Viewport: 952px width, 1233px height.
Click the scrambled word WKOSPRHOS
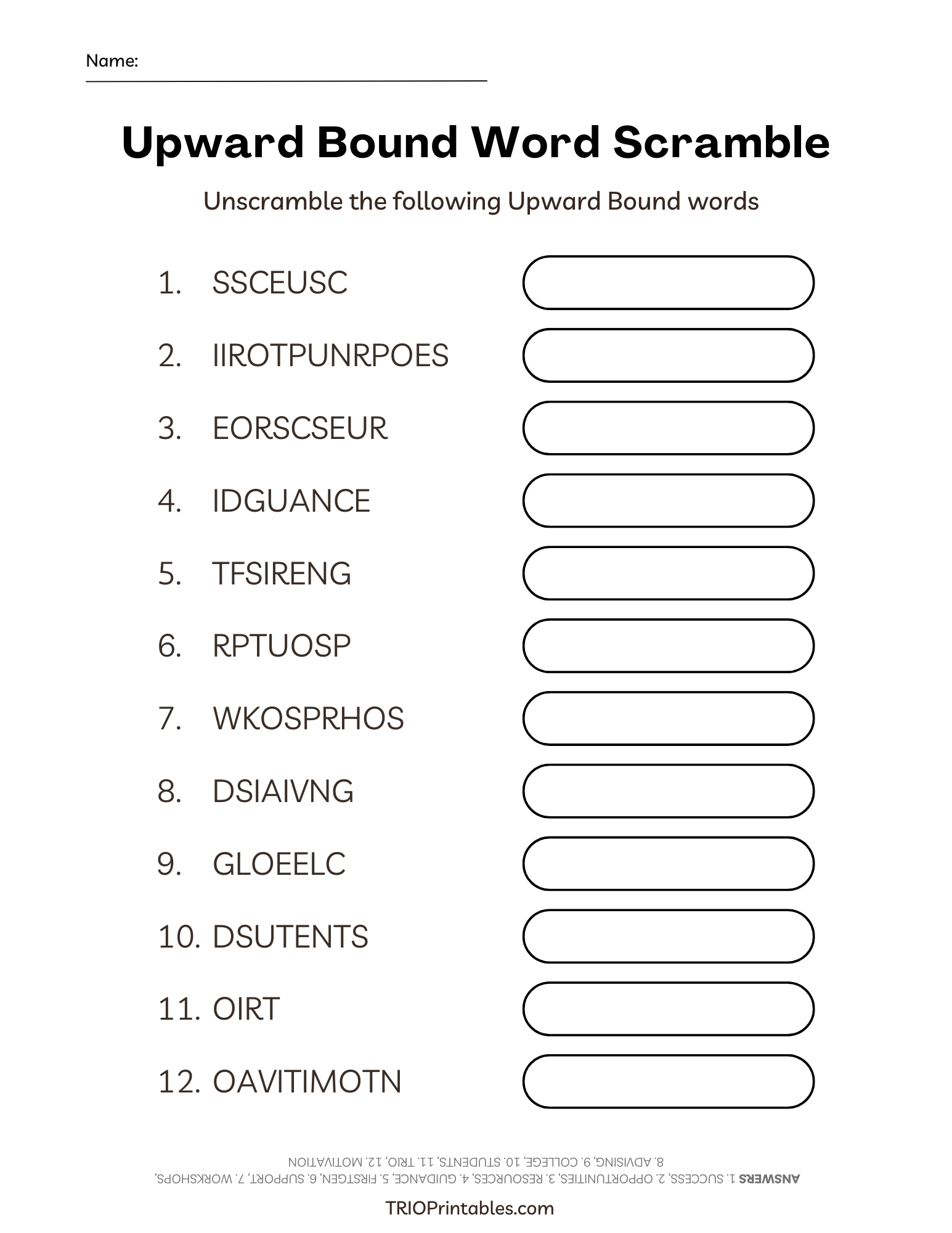(x=308, y=719)
